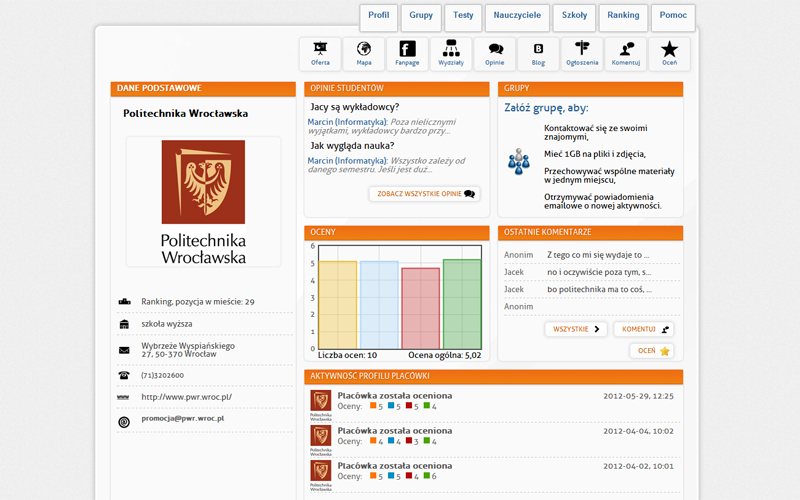
Task: Click the address Wybrzeże Wyspiańskiego text
Action: [x=188, y=349]
